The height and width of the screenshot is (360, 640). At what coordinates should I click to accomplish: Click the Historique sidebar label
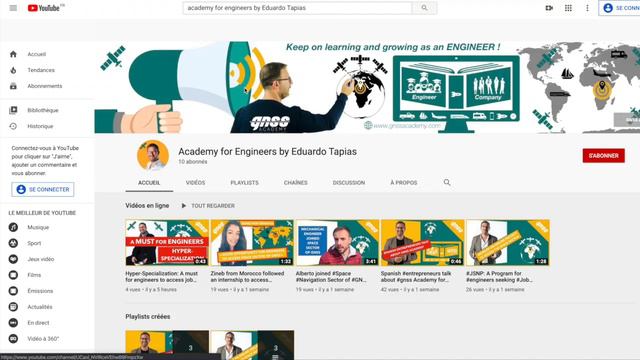pyautogui.click(x=40, y=126)
